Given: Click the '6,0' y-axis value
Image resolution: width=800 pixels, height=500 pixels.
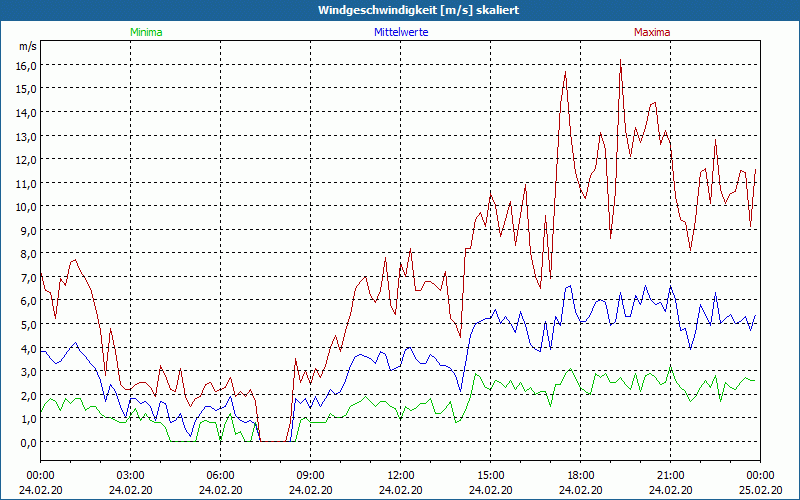Looking at the screenshot, I should tap(29, 301).
